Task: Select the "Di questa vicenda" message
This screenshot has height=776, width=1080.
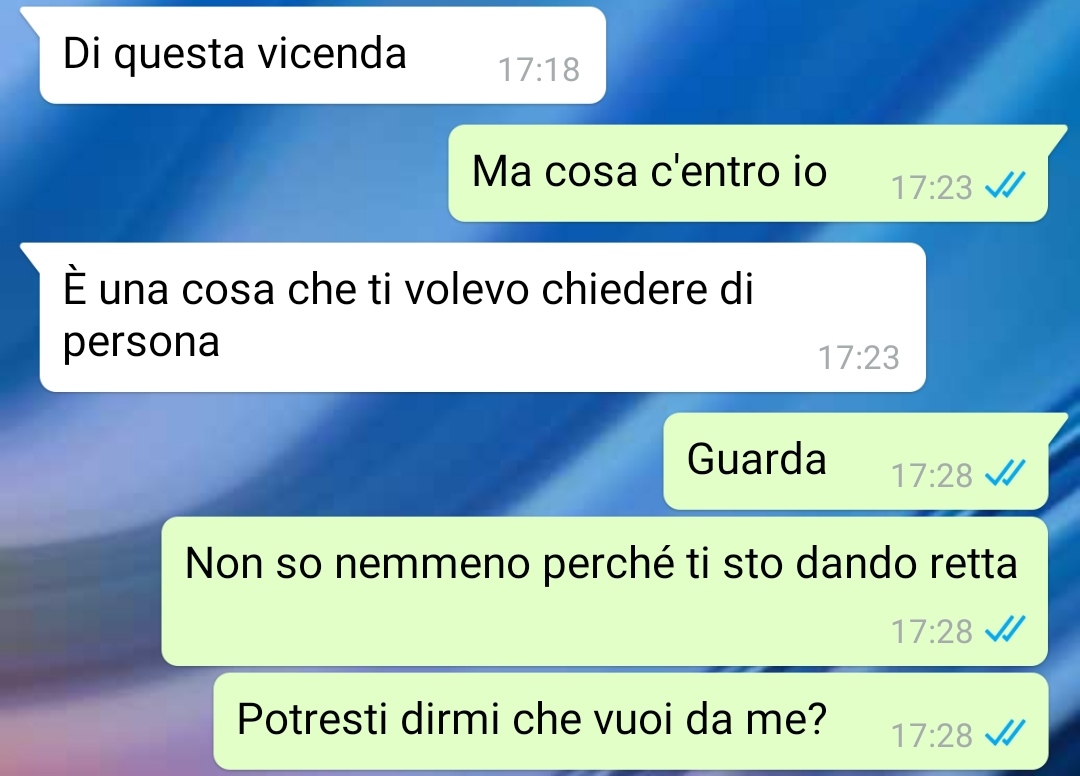Action: tap(322, 55)
